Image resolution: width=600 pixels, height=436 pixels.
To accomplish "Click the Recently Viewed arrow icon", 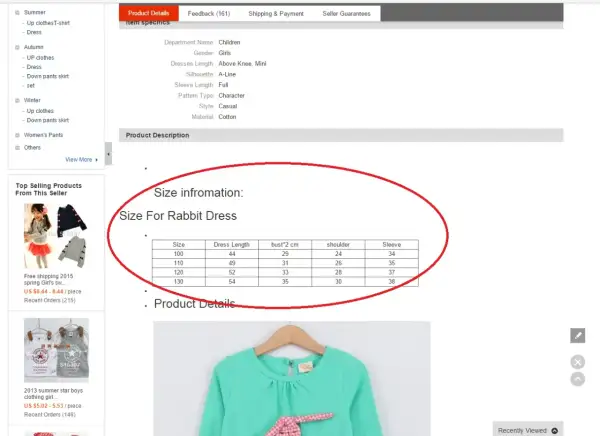I will (554, 431).
